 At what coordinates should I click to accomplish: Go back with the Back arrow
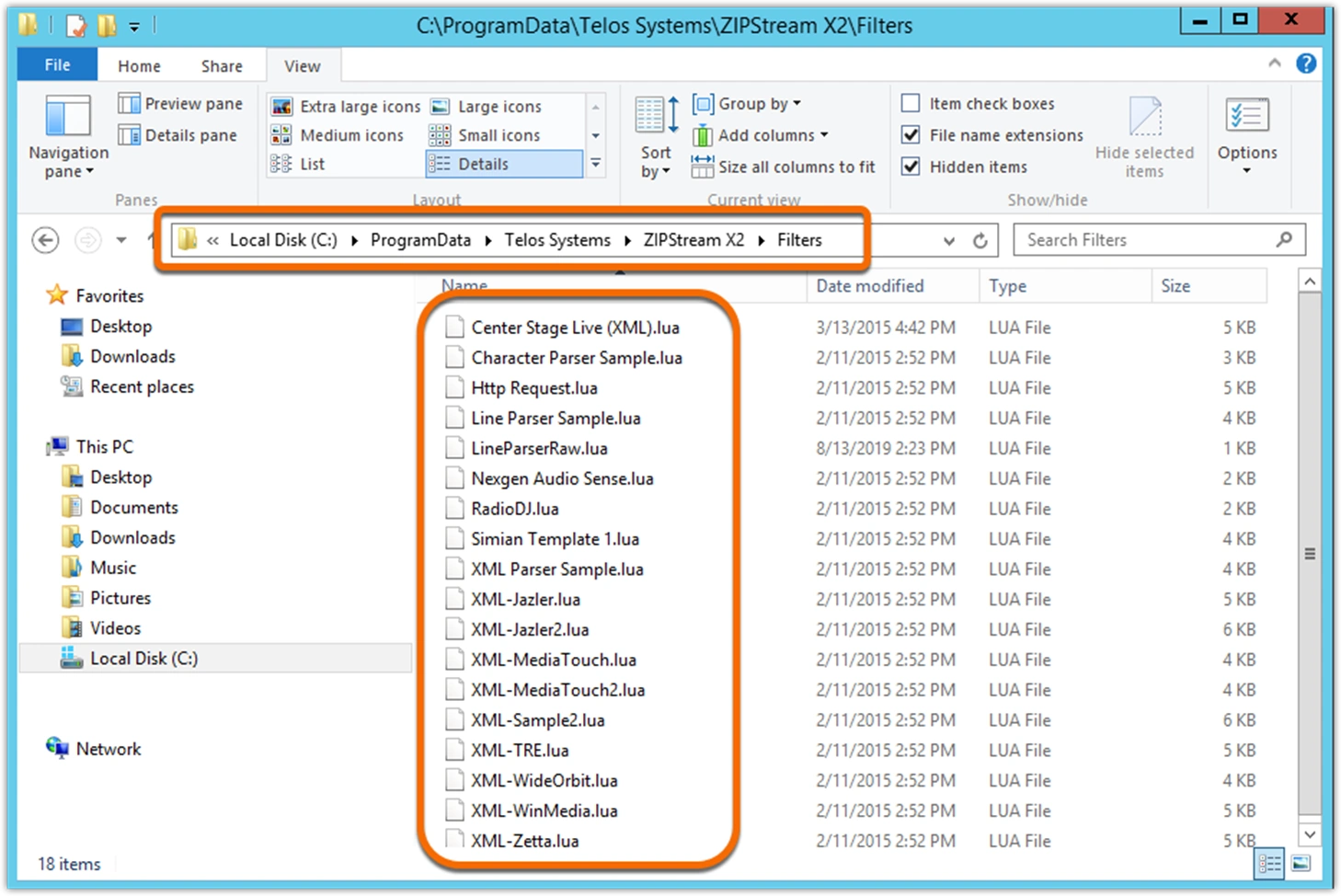pyautogui.click(x=45, y=240)
